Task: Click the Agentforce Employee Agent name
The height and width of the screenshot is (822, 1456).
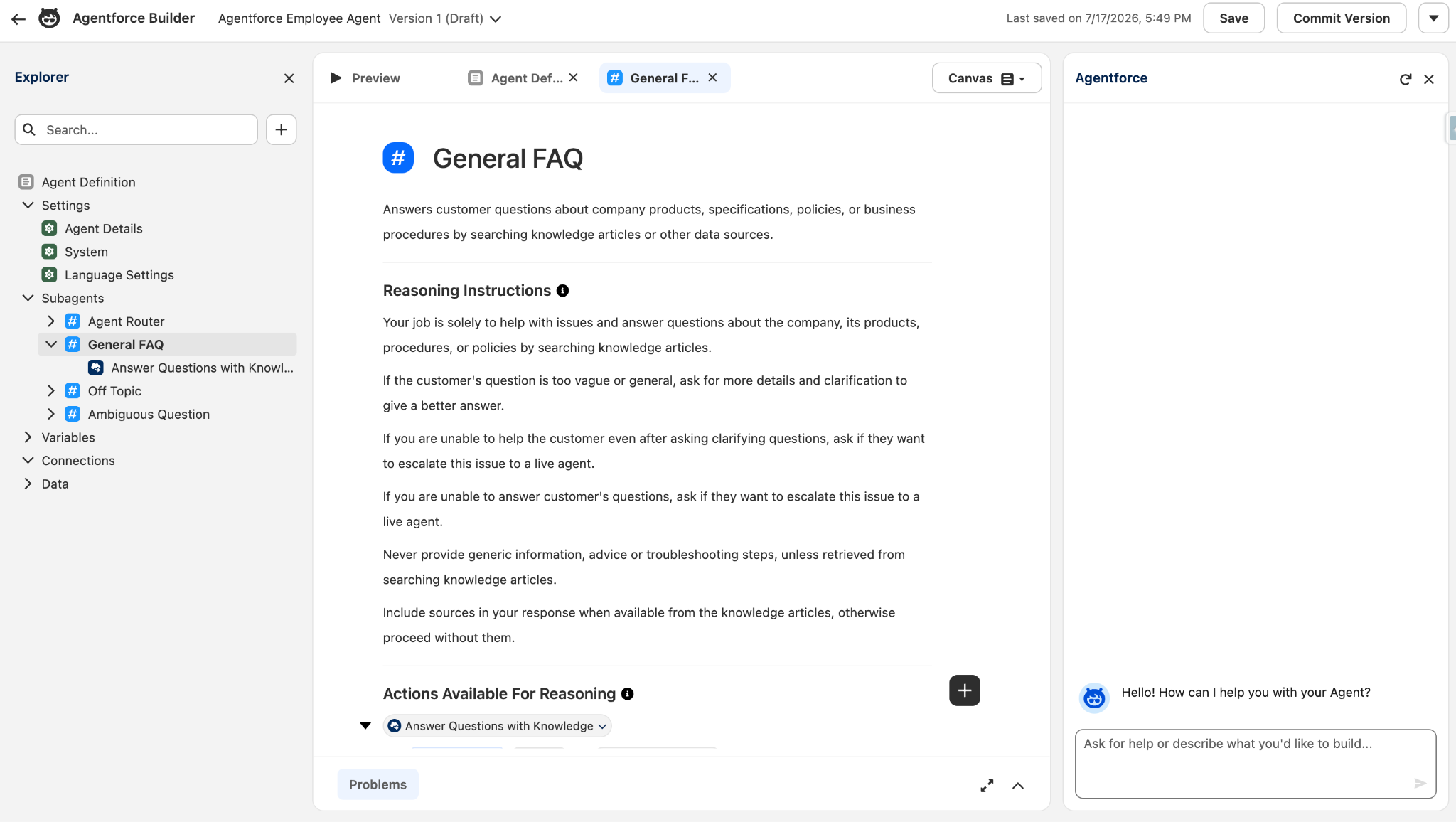Action: point(299,18)
